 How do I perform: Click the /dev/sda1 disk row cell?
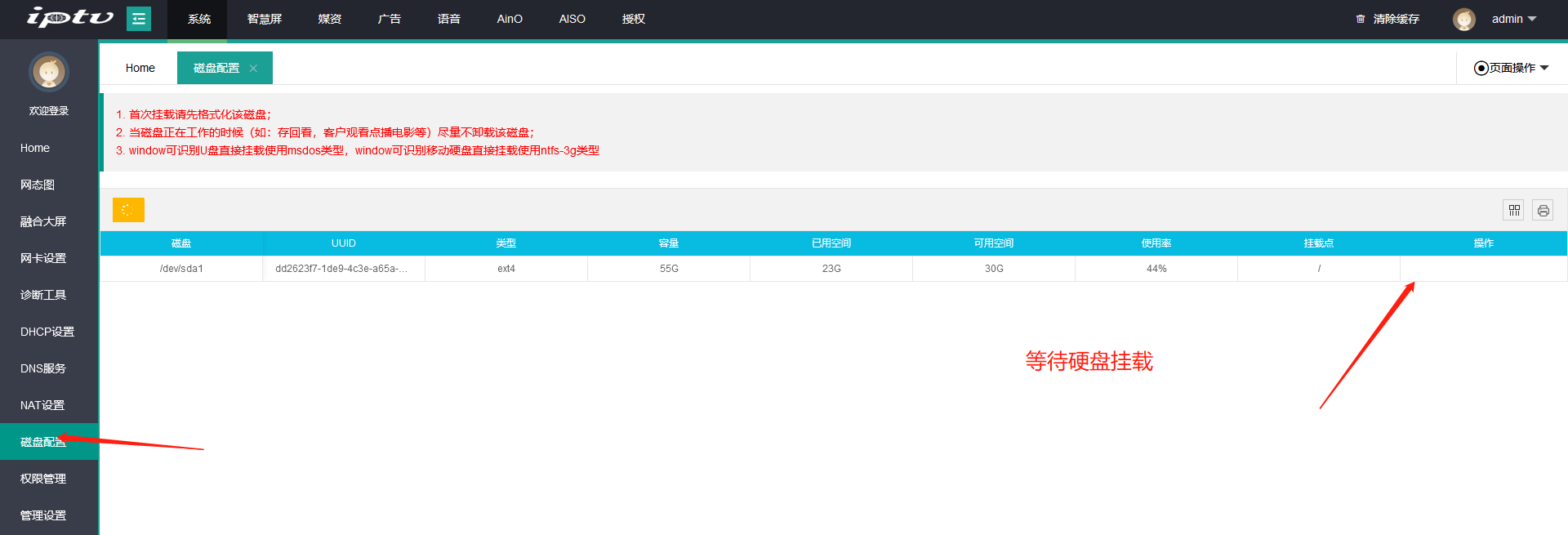pos(181,269)
